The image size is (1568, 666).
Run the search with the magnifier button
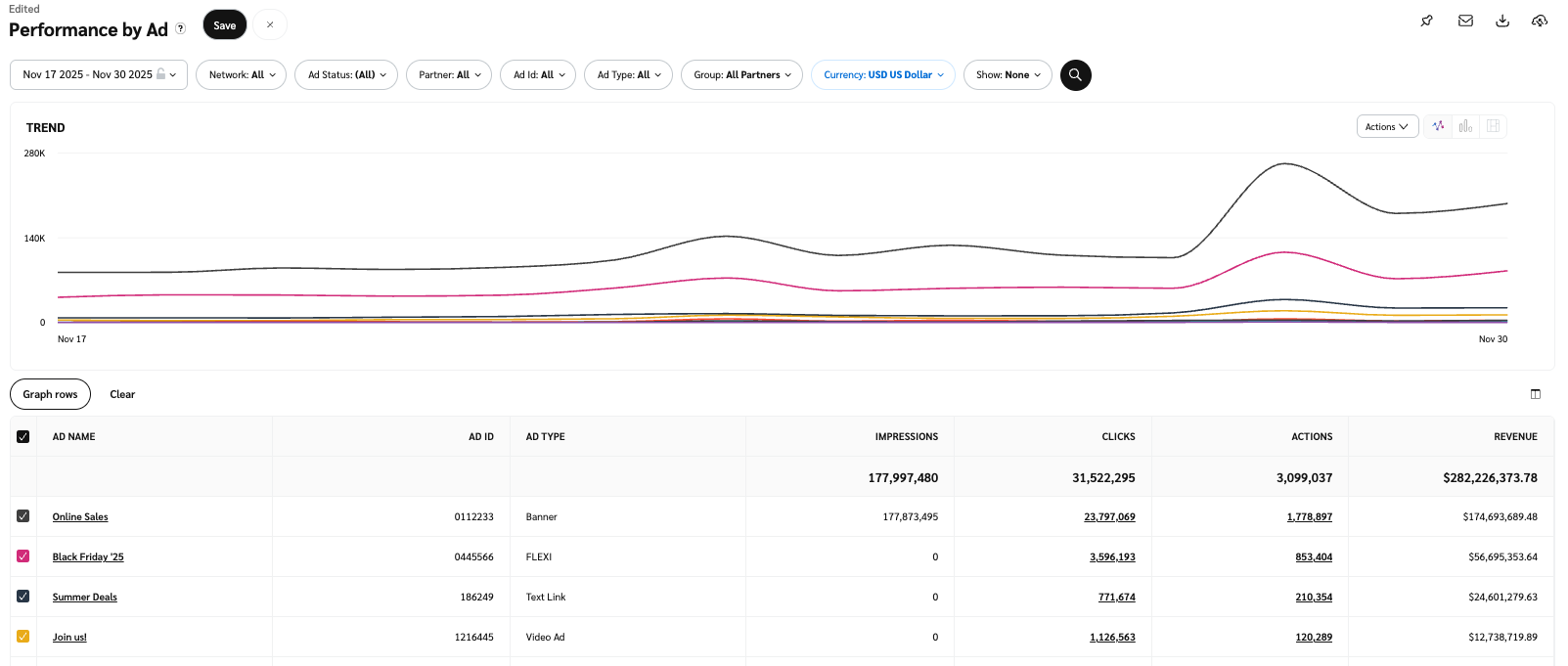tap(1075, 75)
